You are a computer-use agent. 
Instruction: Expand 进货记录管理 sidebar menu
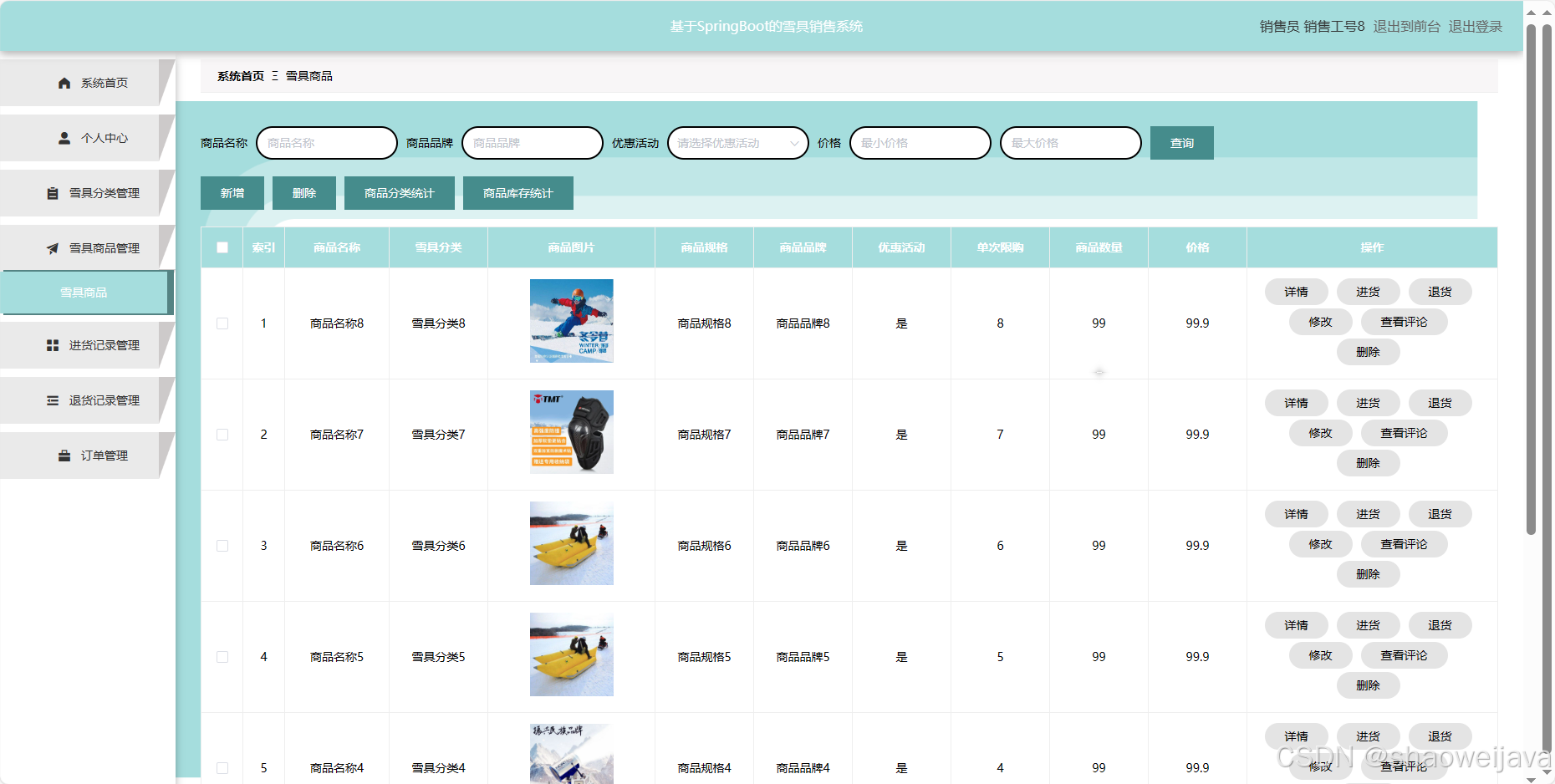click(87, 345)
